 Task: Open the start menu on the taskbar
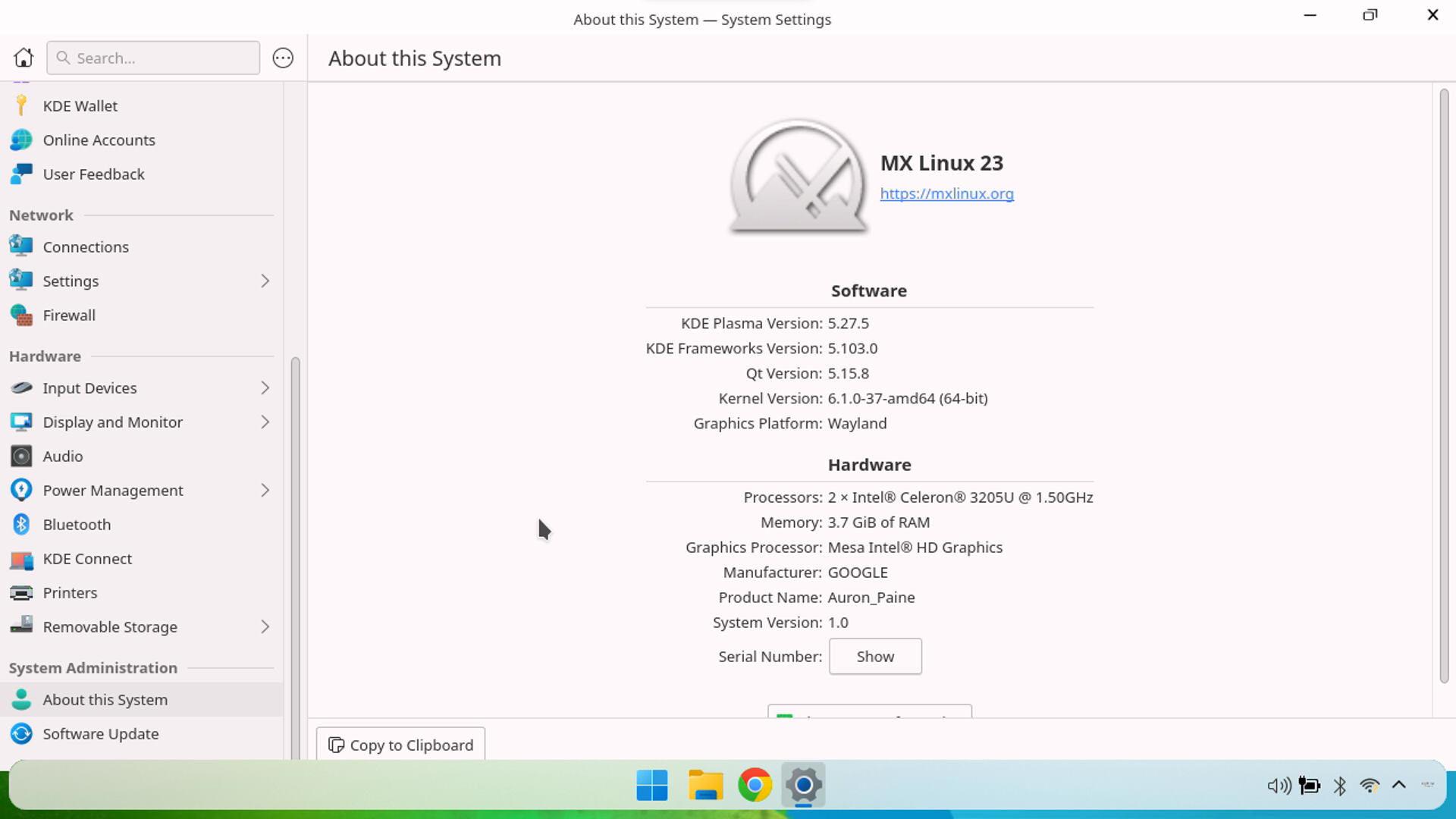(652, 785)
